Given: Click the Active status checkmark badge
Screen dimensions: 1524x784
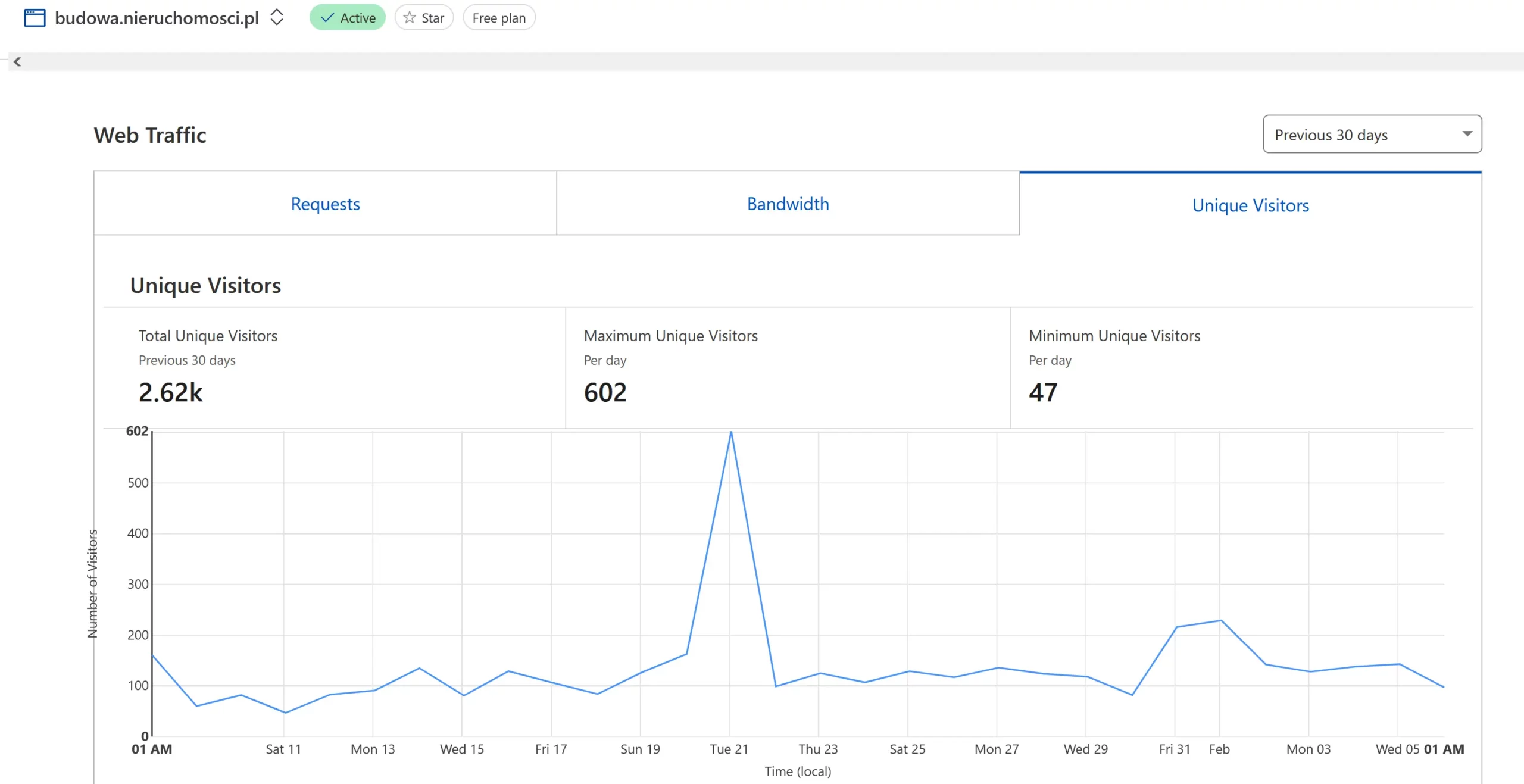Looking at the screenshot, I should pyautogui.click(x=347, y=18).
